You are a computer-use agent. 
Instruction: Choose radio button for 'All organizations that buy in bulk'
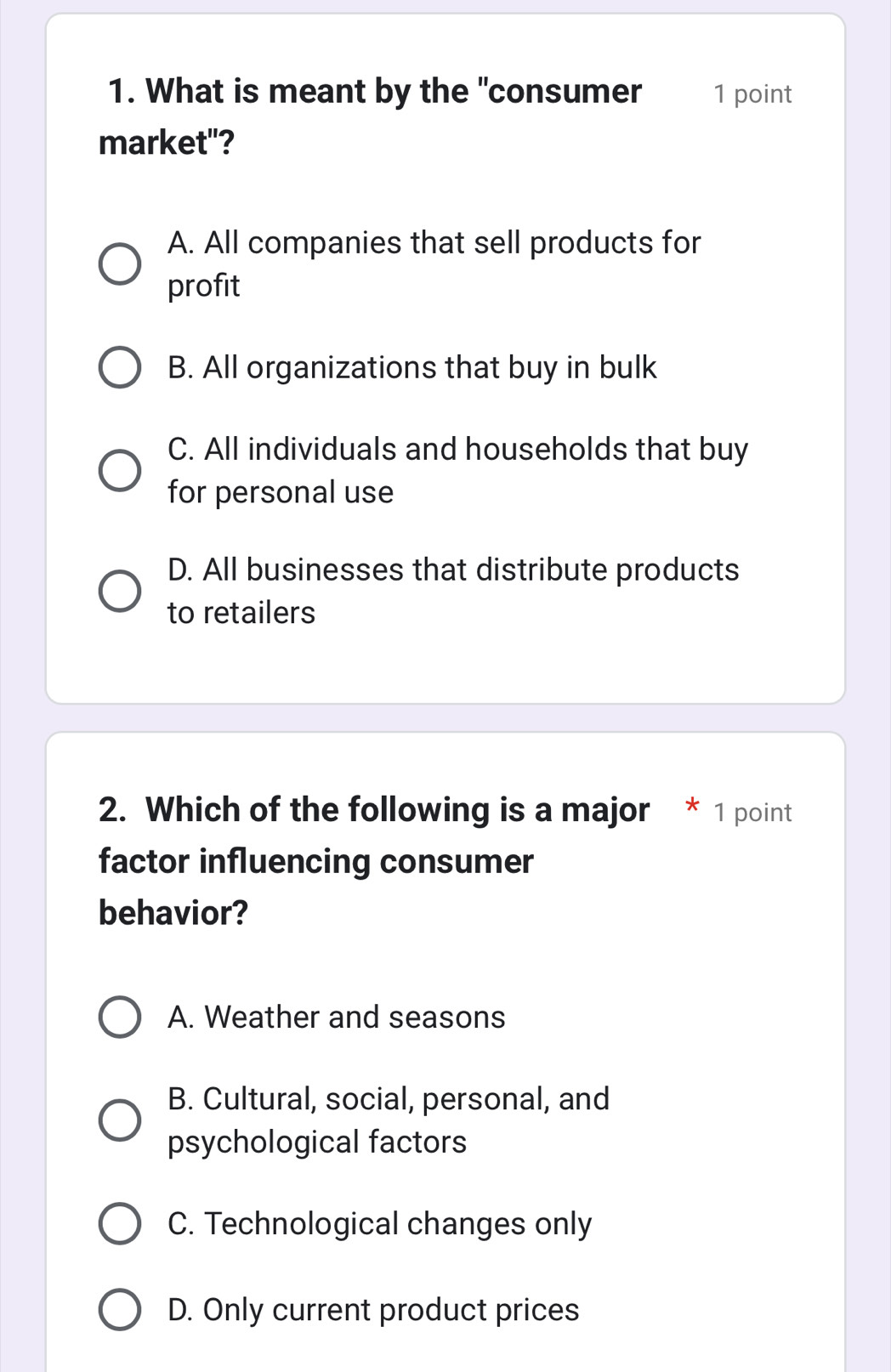tap(120, 367)
